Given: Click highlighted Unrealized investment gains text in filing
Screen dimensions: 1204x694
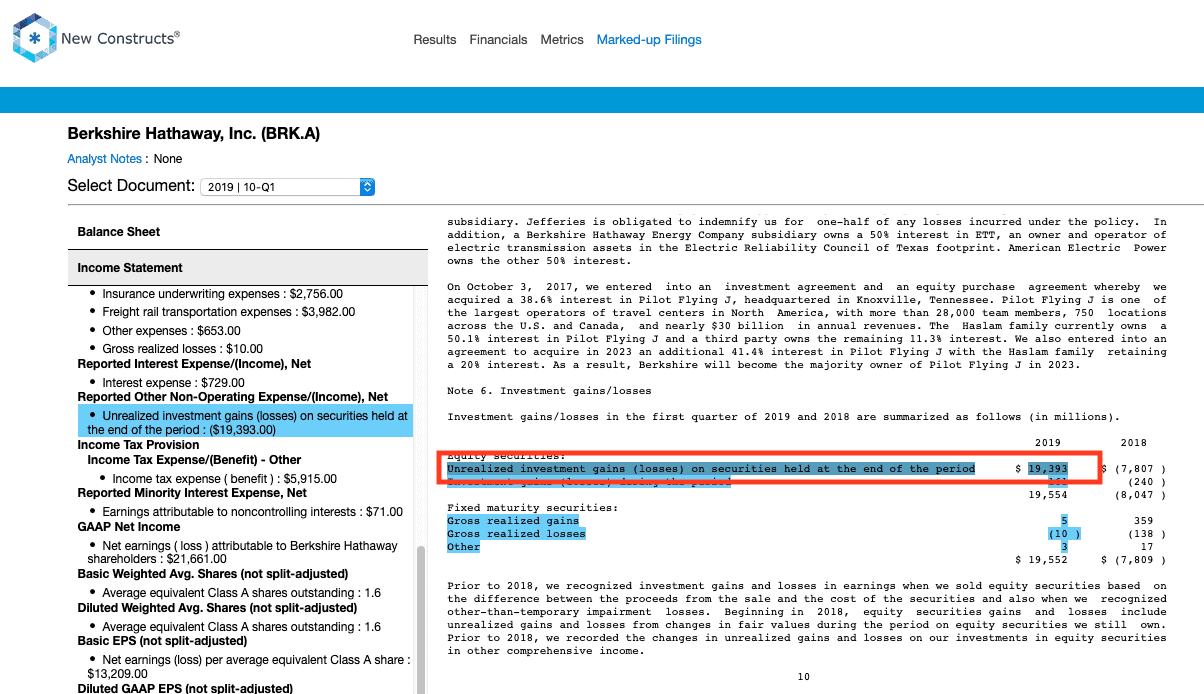Looking at the screenshot, I should [711, 468].
